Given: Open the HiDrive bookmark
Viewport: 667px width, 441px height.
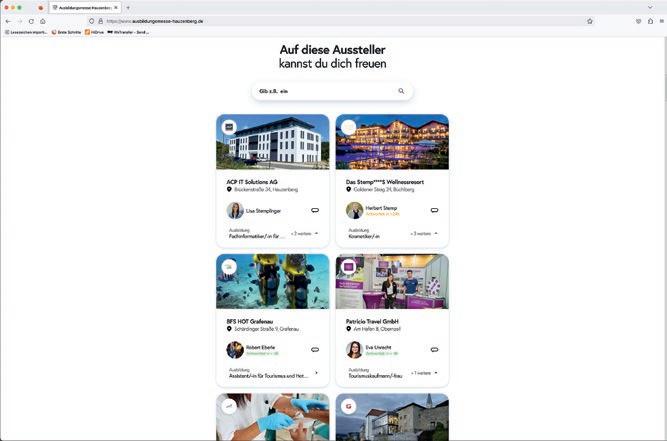Looking at the screenshot, I should (94, 32).
